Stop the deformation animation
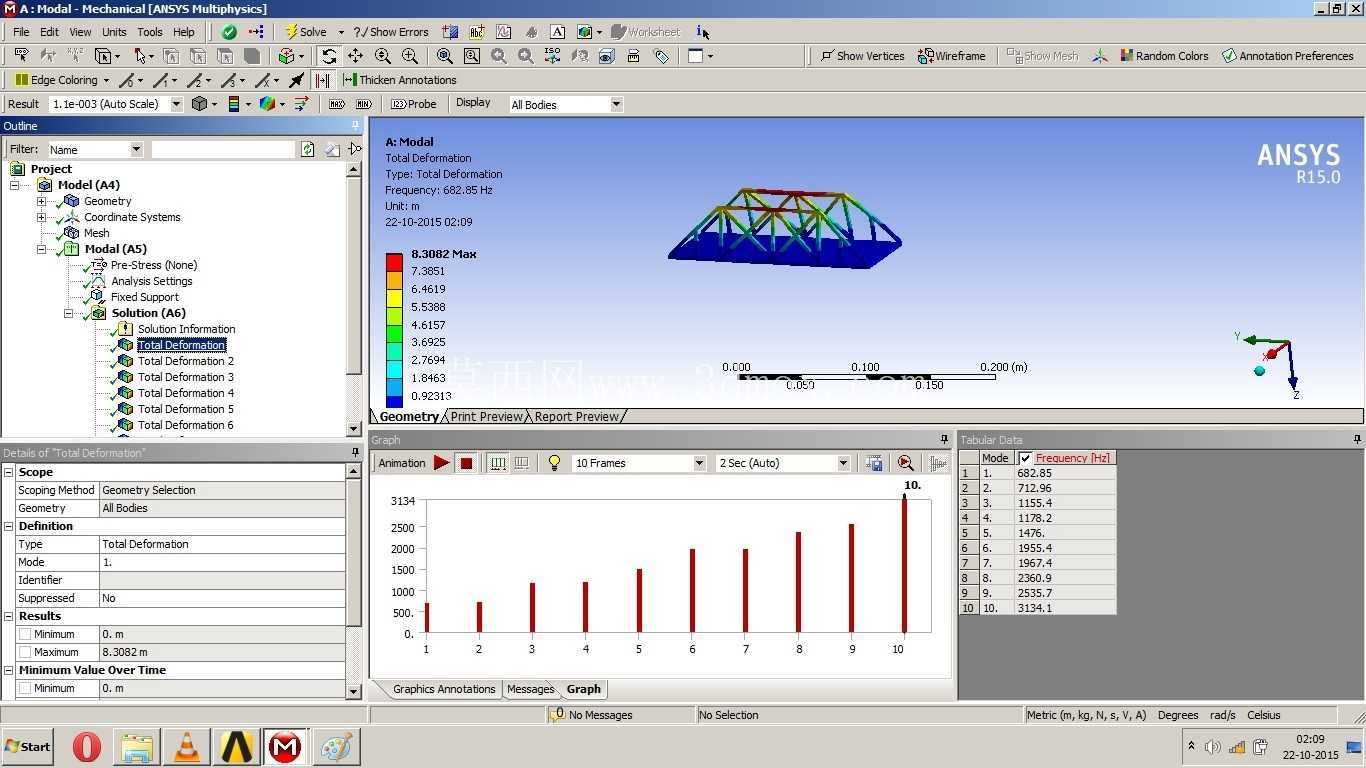The width and height of the screenshot is (1366, 768). (x=466, y=463)
